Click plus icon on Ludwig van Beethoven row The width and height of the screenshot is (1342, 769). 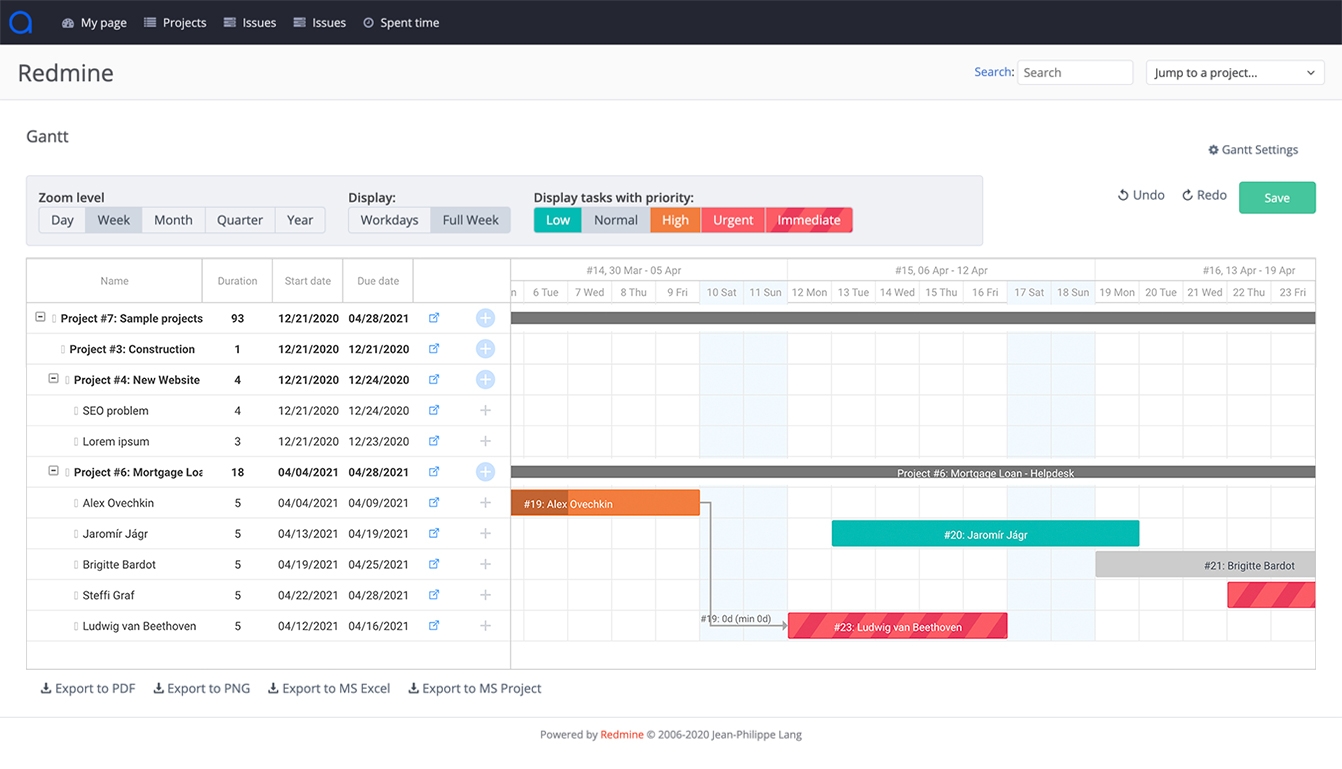pos(485,626)
